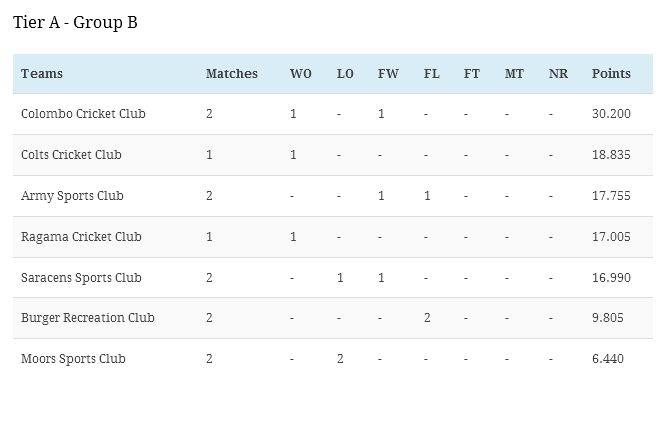Click the Saracens Sports Club team name

(81, 278)
